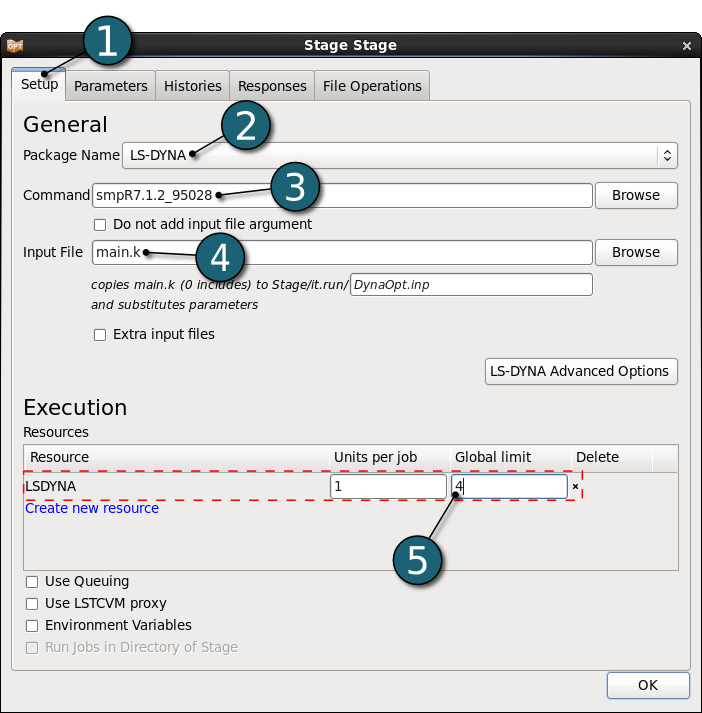The height and width of the screenshot is (713, 702).
Task: Click the Create new resource link
Action: tap(92, 508)
